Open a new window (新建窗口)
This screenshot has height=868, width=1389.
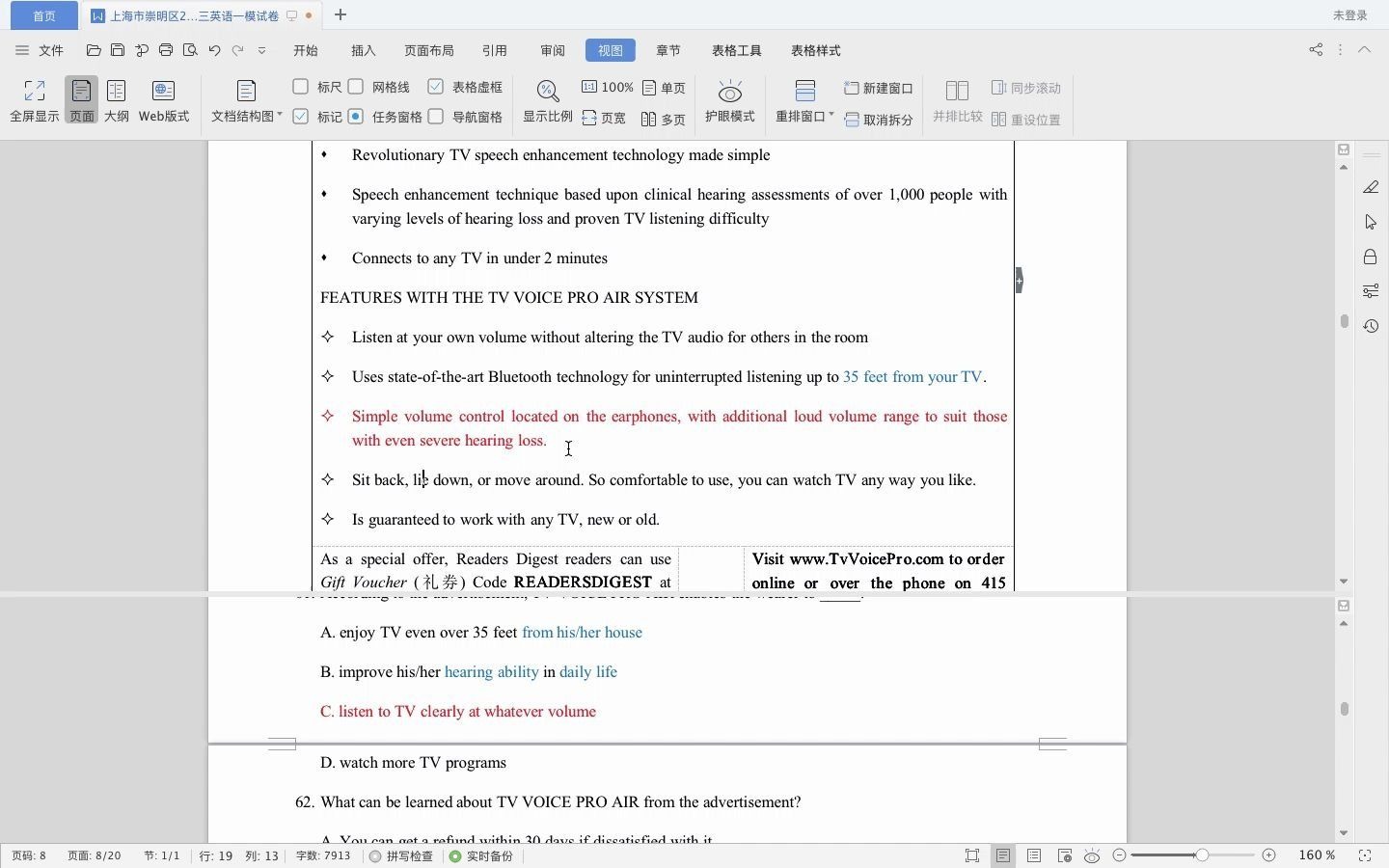click(879, 88)
